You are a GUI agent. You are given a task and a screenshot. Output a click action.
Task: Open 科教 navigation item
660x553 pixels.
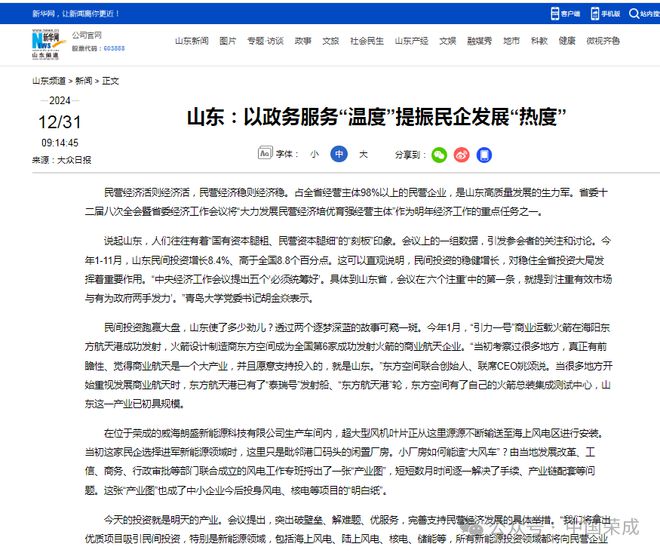pyautogui.click(x=539, y=41)
